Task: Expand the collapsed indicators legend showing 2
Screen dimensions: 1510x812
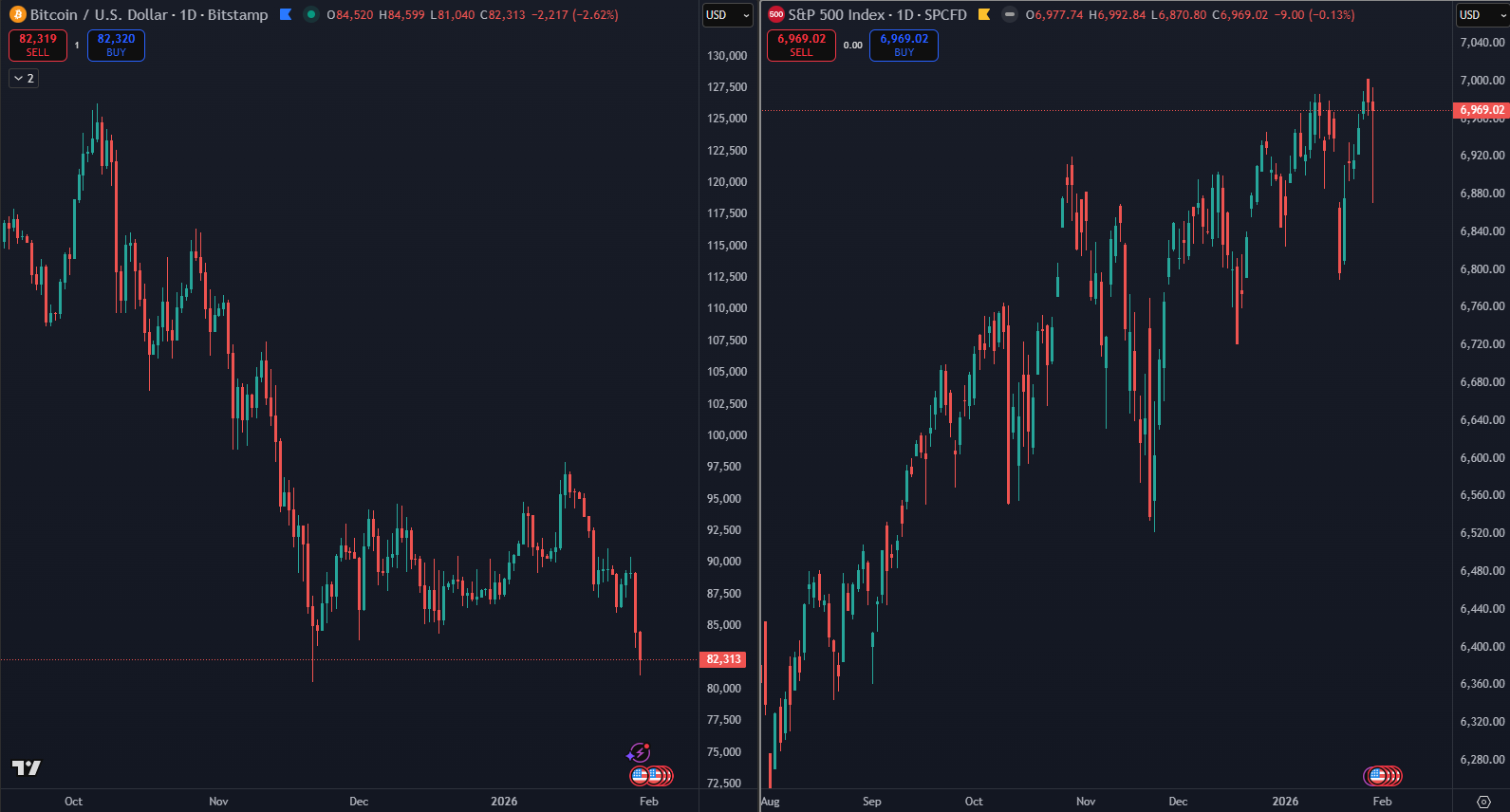Action: (x=24, y=79)
